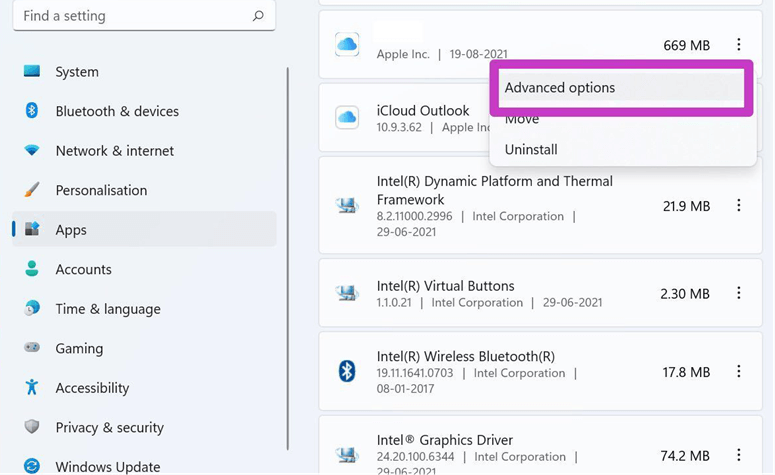775x475 pixels.
Task: Click the Gaming controller icon
Action: 32,347
